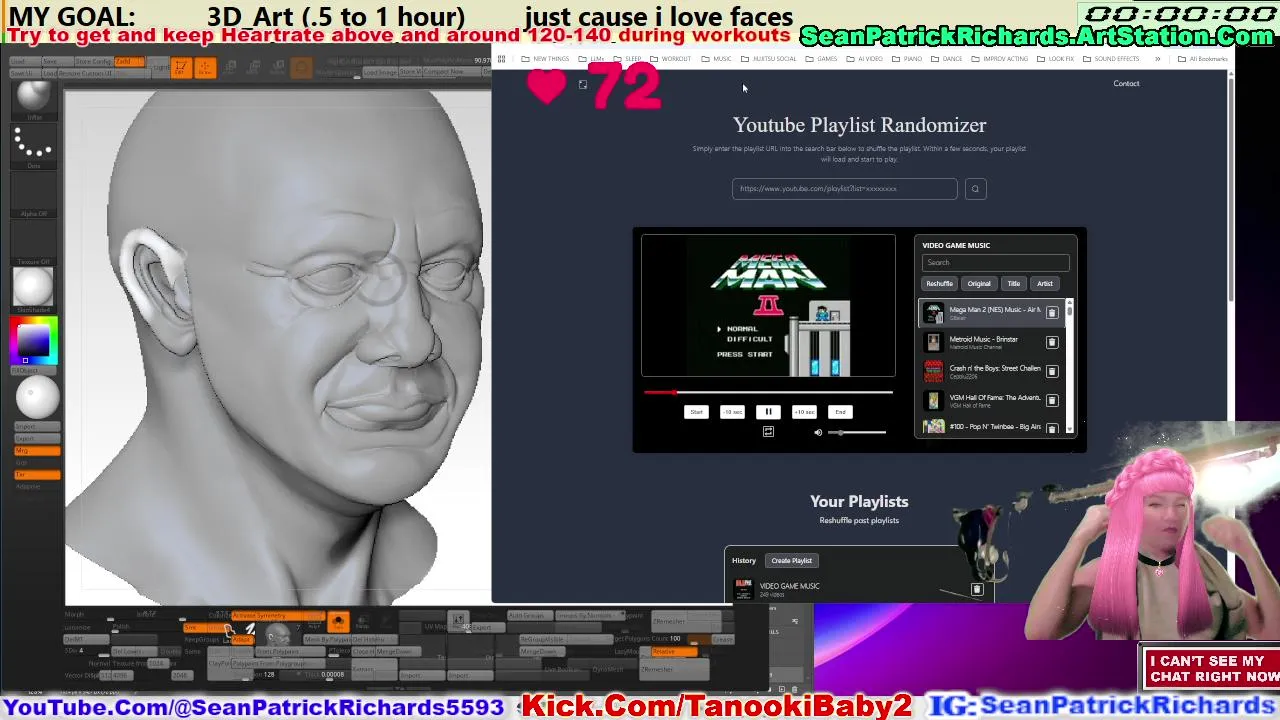Toggle the ZBrush Draw mode button
The width and height of the screenshot is (1280, 720).
[x=204, y=68]
